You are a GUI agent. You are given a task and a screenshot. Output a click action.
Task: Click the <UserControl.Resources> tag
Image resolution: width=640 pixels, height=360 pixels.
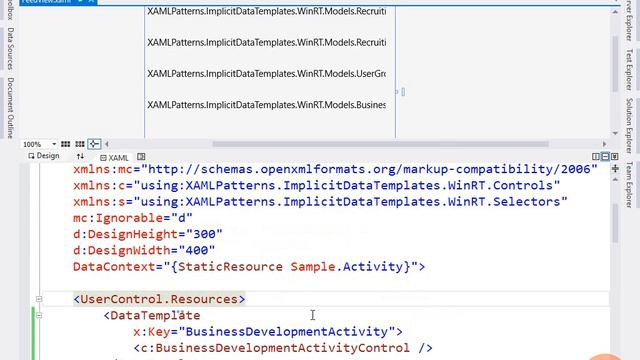tap(159, 299)
